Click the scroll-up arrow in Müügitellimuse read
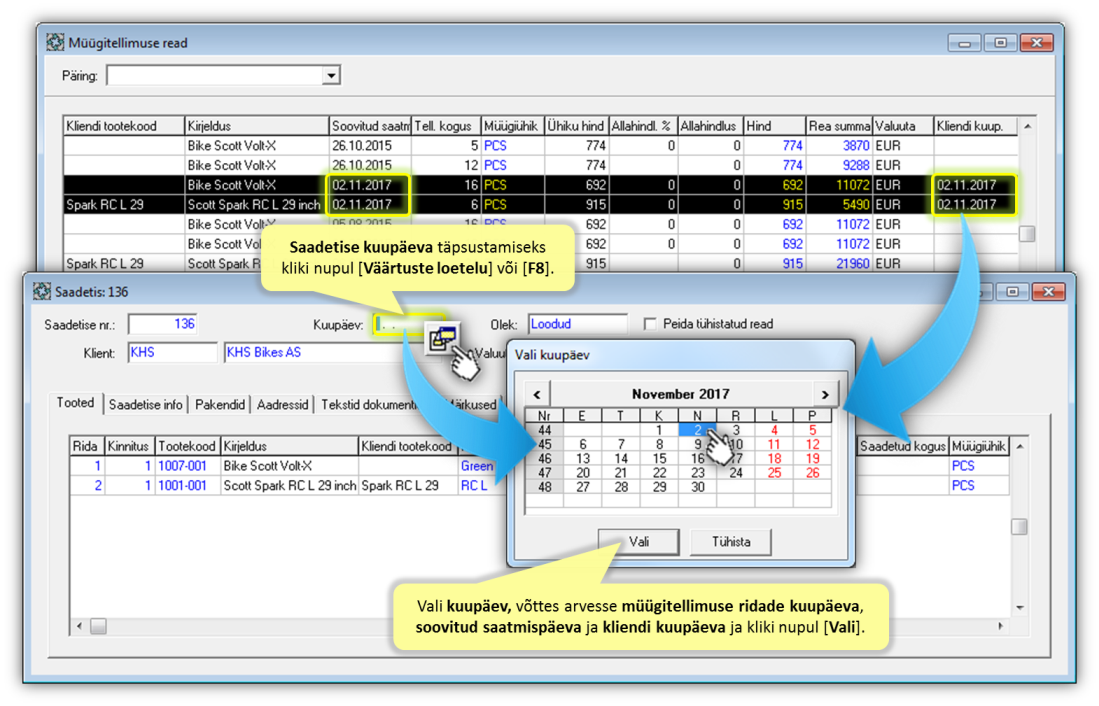The width and height of the screenshot is (1099, 706). pos(1028,126)
